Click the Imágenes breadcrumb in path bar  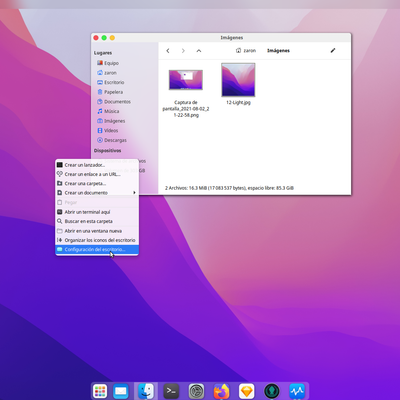278,51
